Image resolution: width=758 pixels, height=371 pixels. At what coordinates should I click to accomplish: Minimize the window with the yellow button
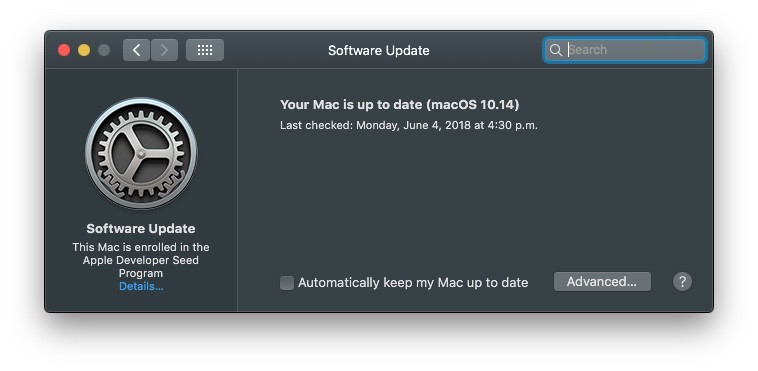(x=84, y=50)
